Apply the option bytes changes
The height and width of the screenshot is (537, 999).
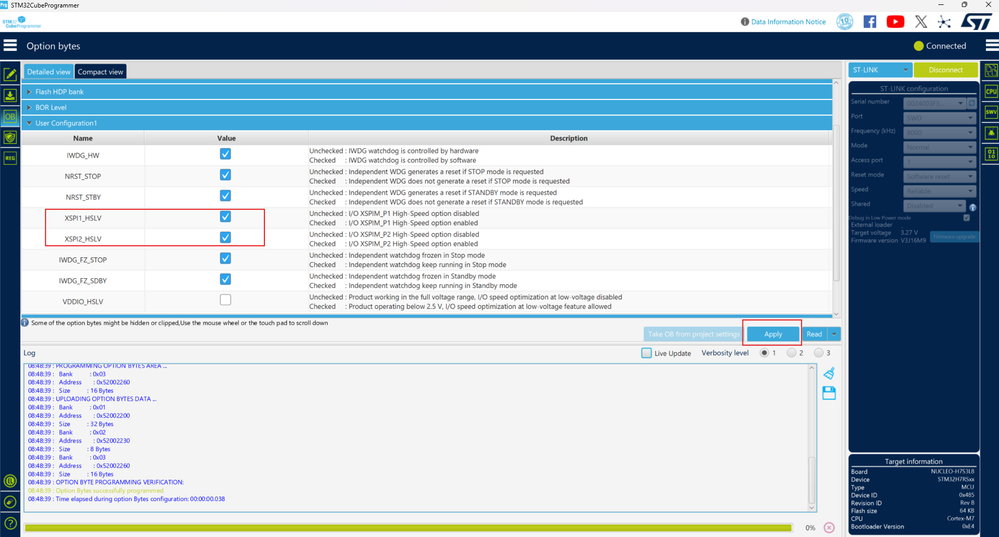tap(773, 334)
